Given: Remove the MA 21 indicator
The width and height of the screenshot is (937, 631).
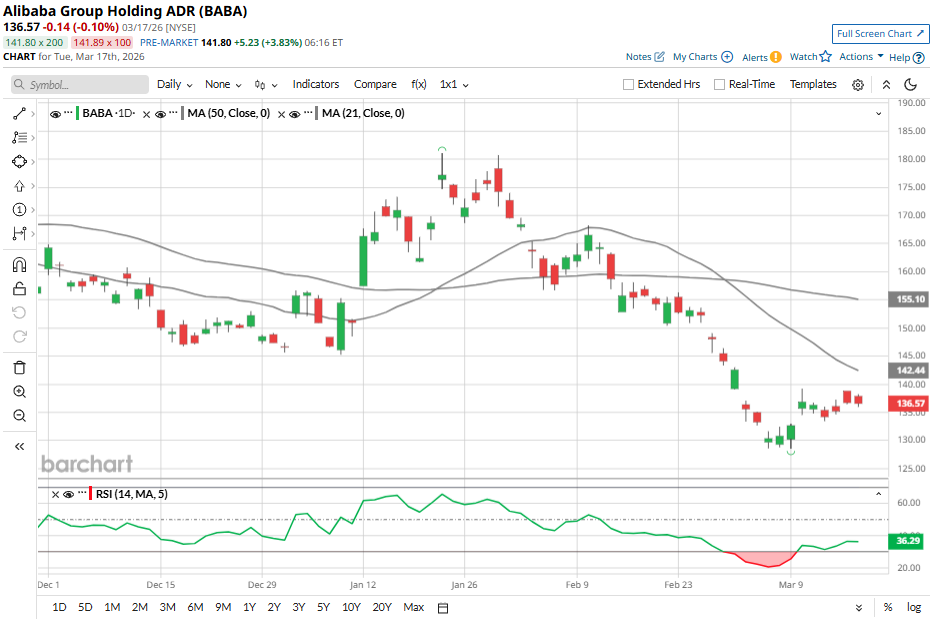Looking at the screenshot, I should pyautogui.click(x=281, y=114).
